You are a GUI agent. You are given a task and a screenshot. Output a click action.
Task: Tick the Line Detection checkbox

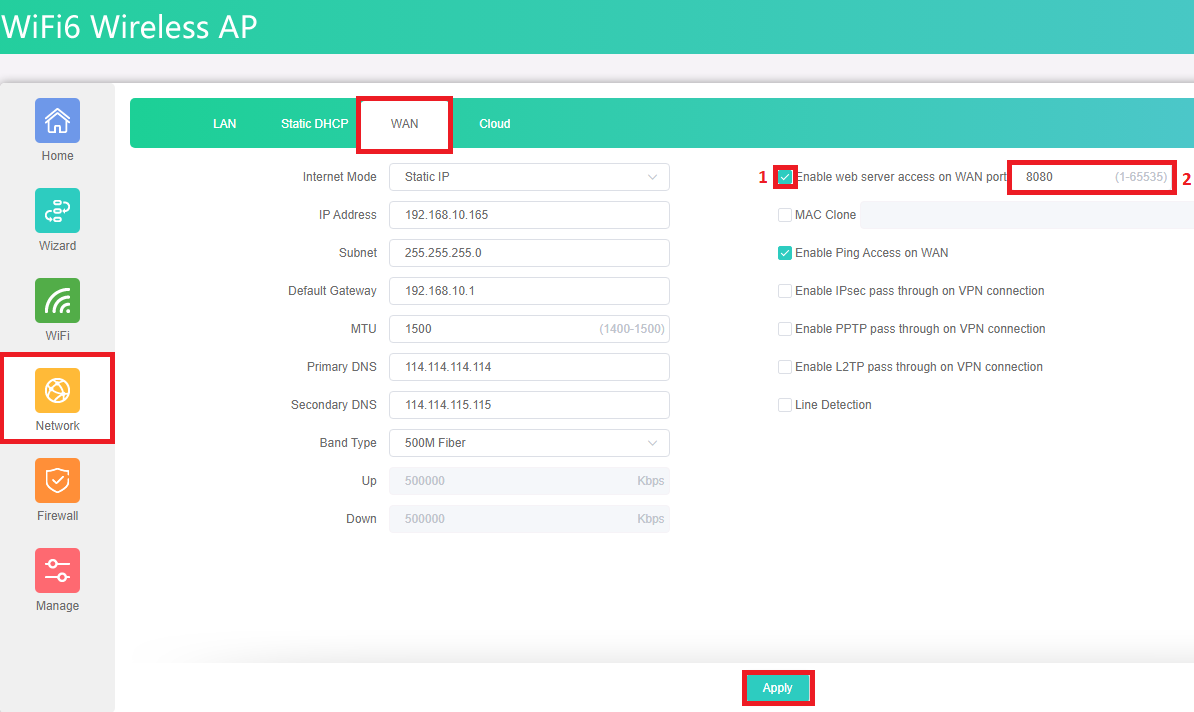point(785,405)
